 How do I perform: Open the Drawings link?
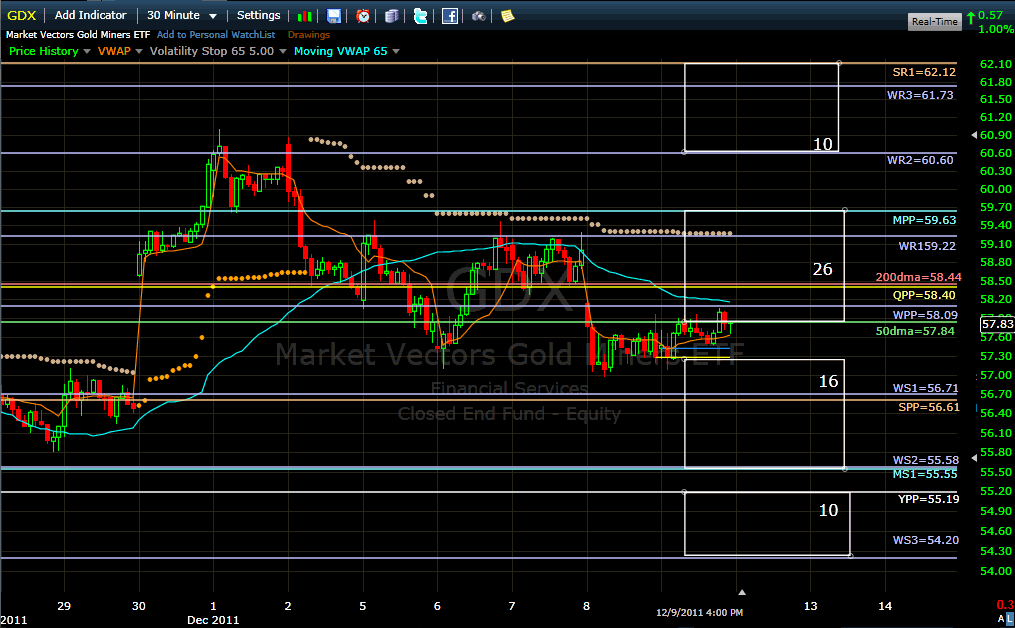click(x=309, y=35)
